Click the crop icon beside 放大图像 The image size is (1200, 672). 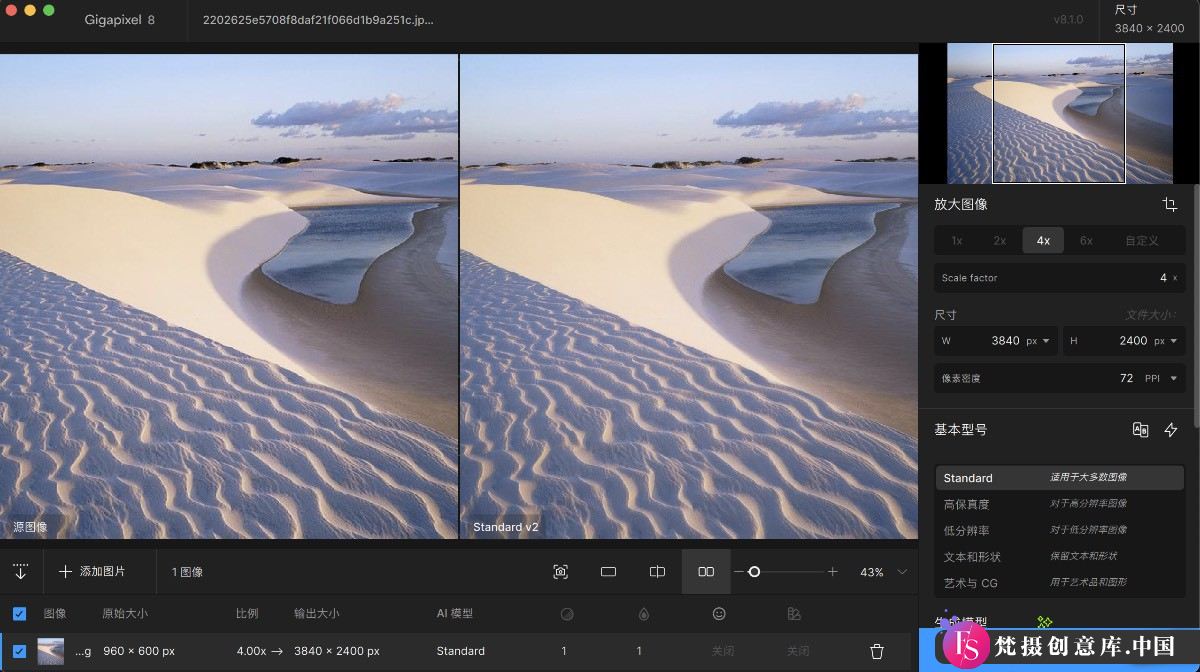click(x=1169, y=204)
